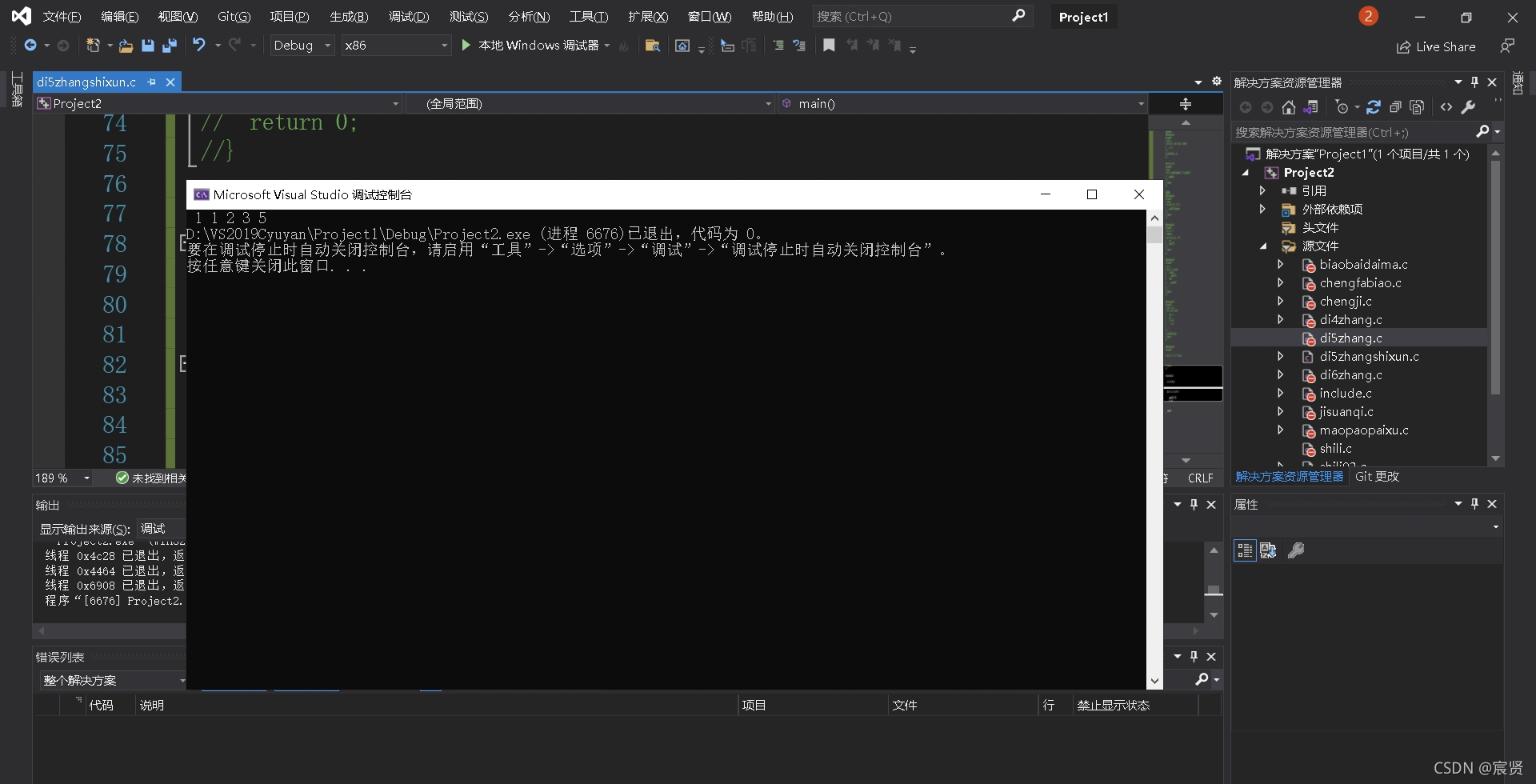The width and height of the screenshot is (1536, 784).
Task: Click the sync with active document icon
Action: [1374, 107]
